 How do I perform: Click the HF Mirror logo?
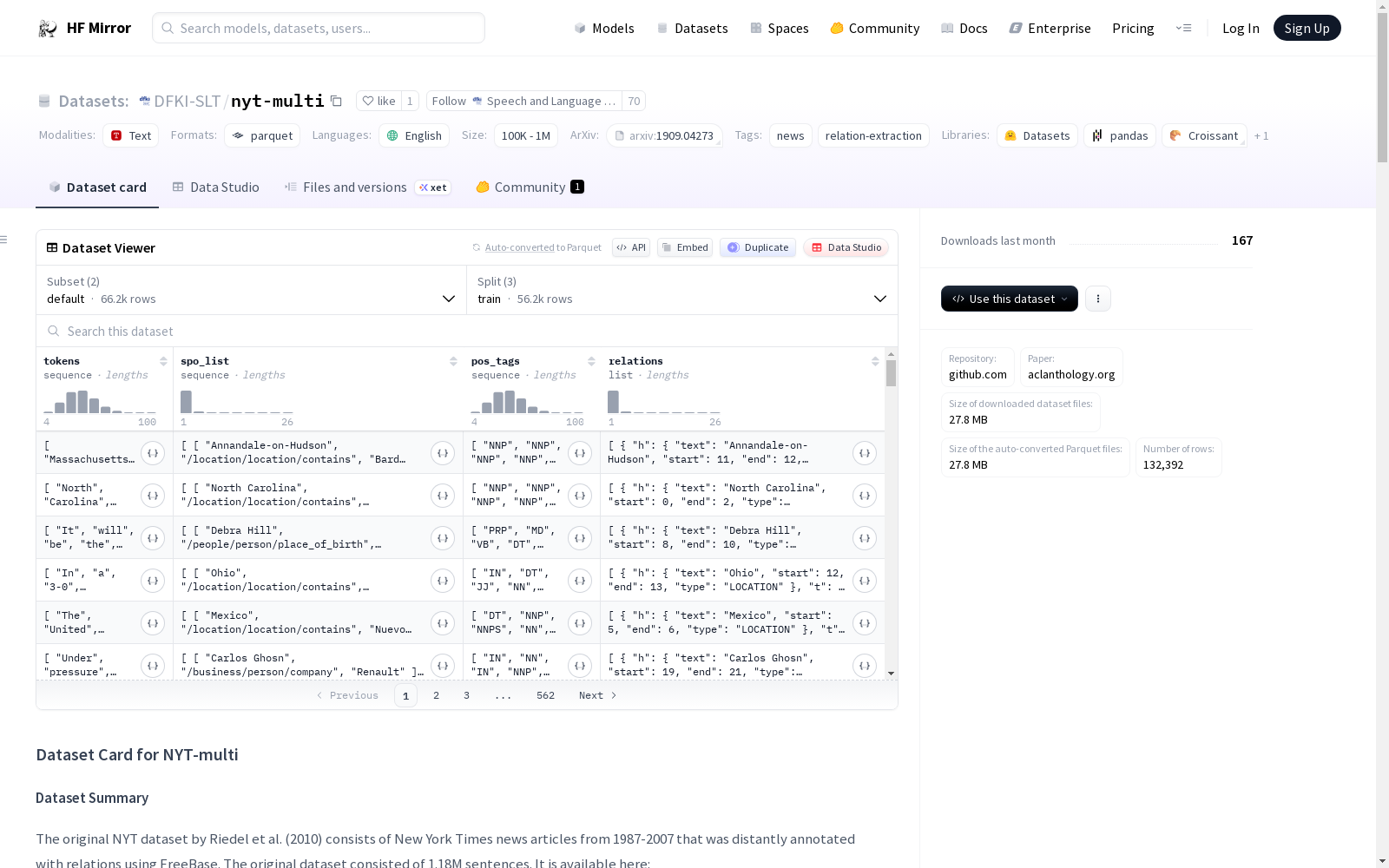click(x=84, y=28)
